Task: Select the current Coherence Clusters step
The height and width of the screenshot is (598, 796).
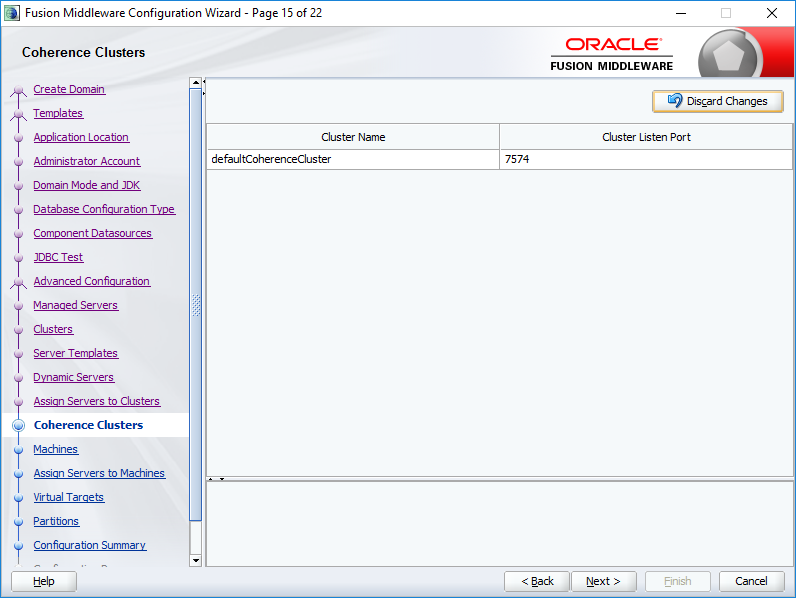Action: click(88, 425)
